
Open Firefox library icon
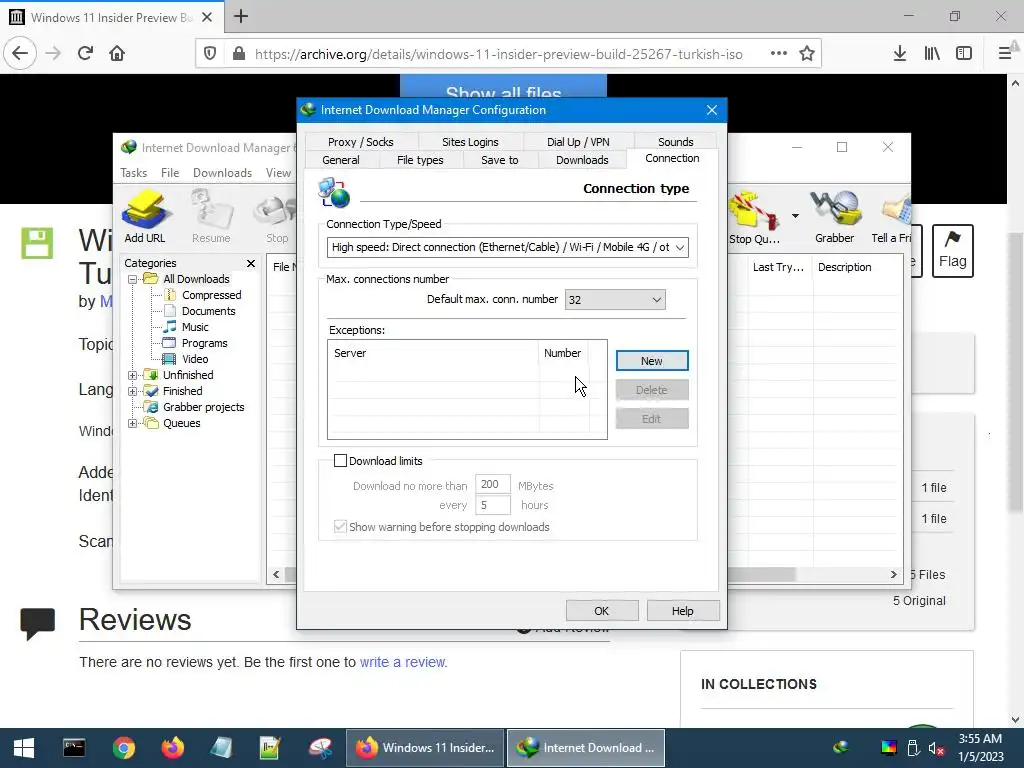click(x=932, y=54)
